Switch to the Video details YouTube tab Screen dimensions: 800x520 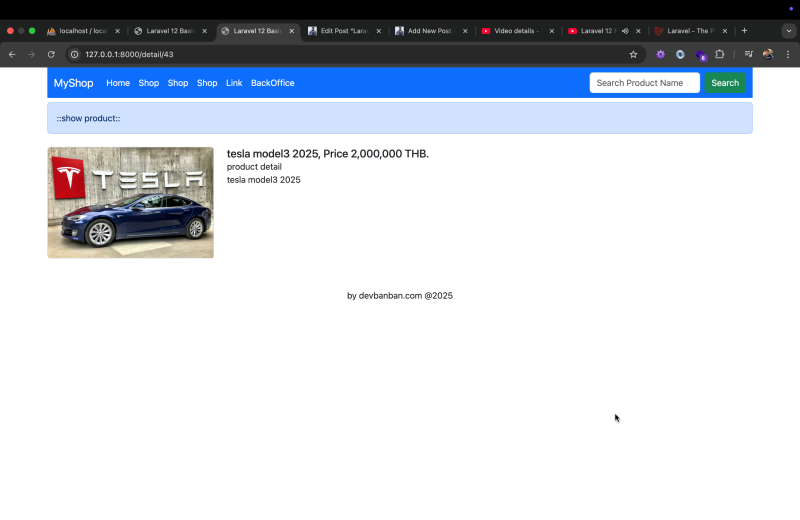[x=515, y=31]
